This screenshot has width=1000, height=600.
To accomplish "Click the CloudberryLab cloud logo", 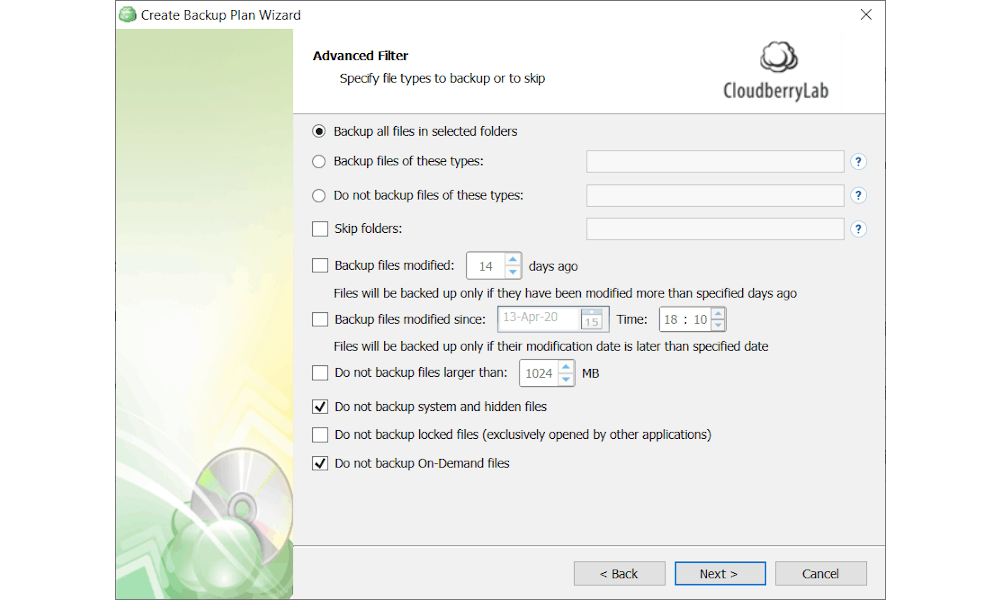I will [x=777, y=55].
